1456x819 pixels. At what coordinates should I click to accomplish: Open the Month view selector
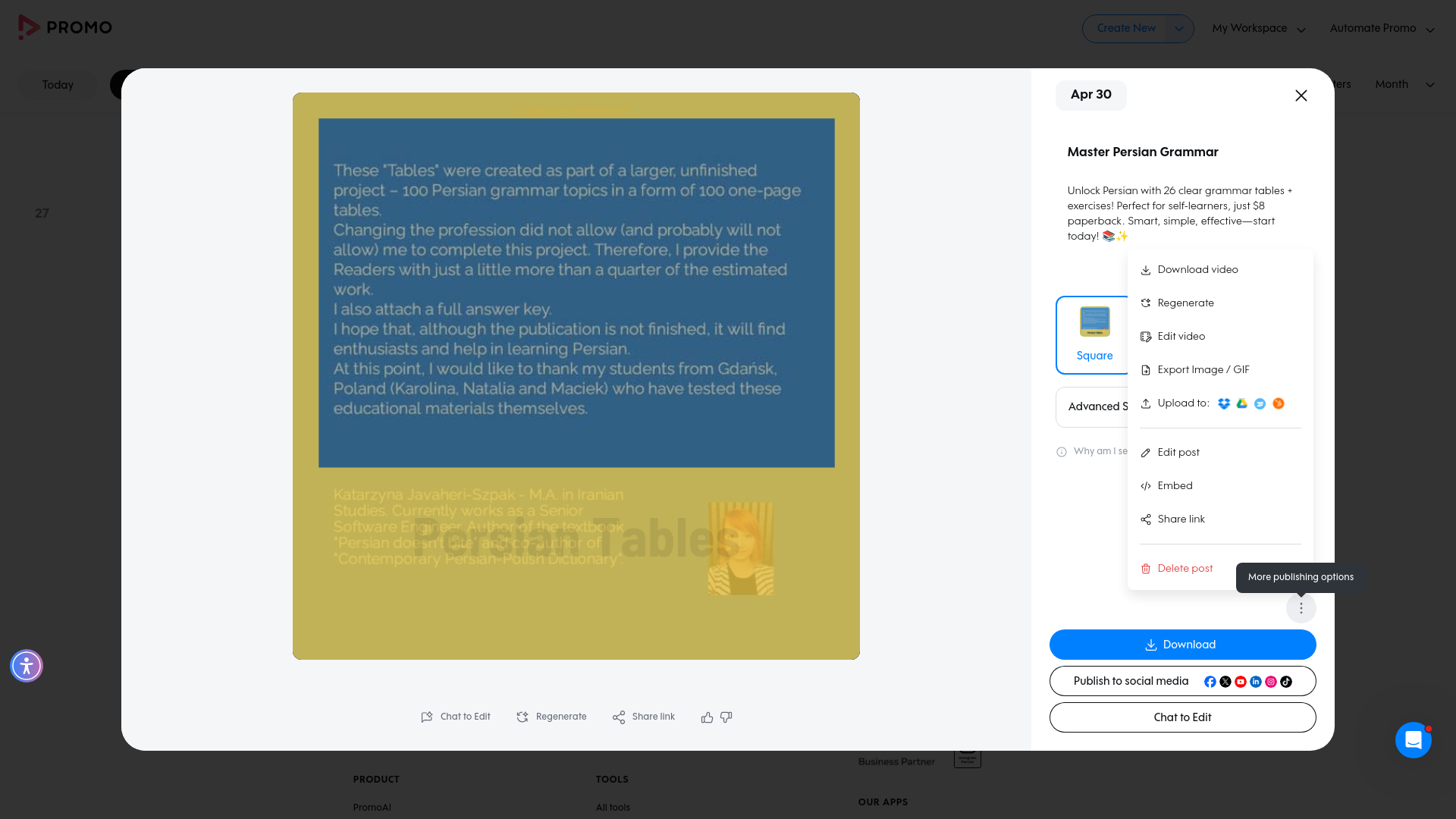tap(1401, 84)
